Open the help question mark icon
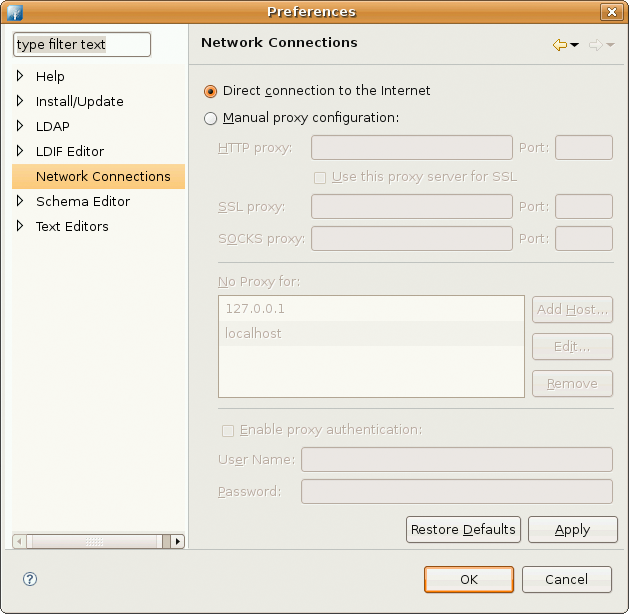 coord(30,579)
